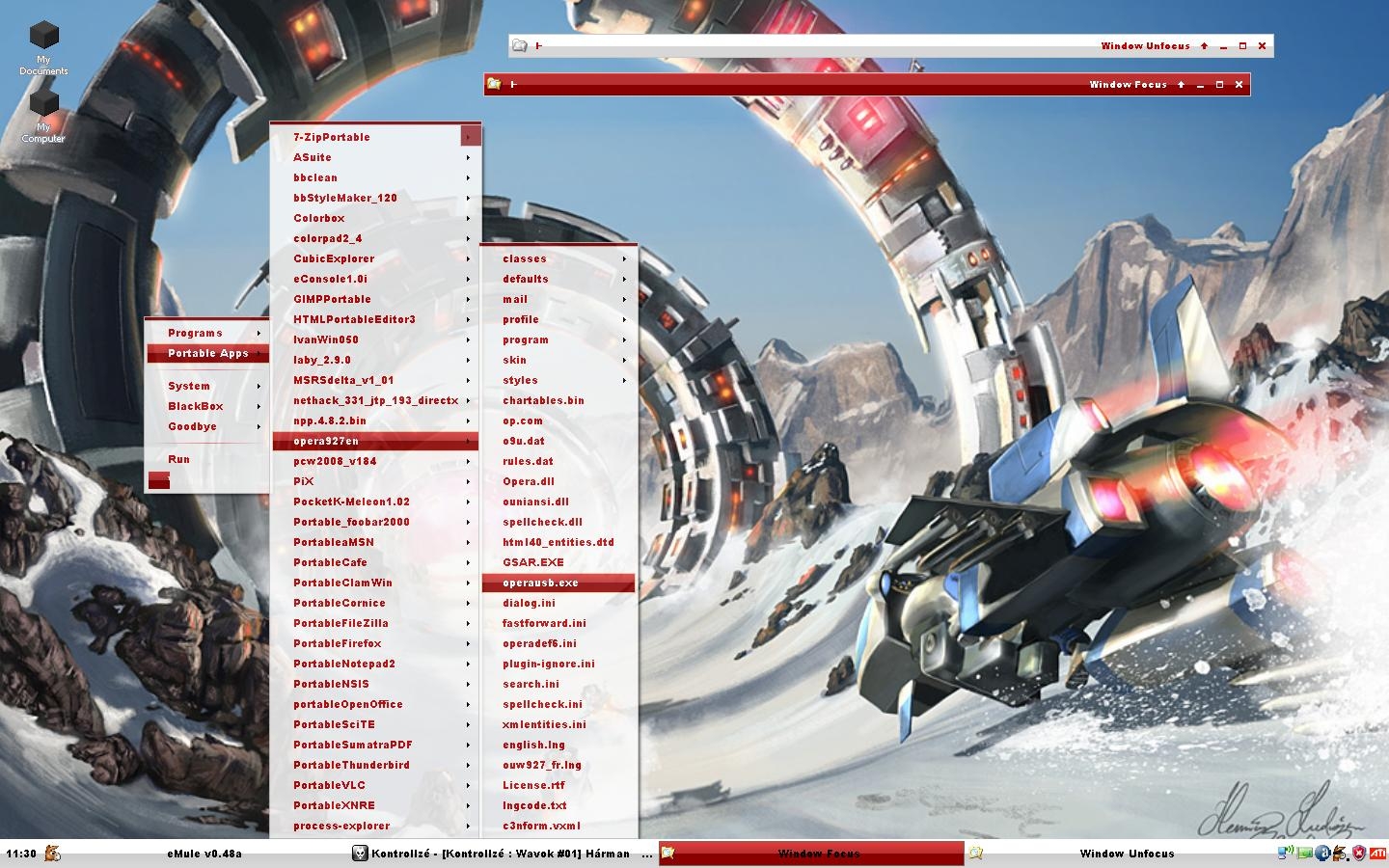Image resolution: width=1389 pixels, height=868 pixels.
Task: Switch to Kontrollzé taskbar button
Action: coord(502,853)
